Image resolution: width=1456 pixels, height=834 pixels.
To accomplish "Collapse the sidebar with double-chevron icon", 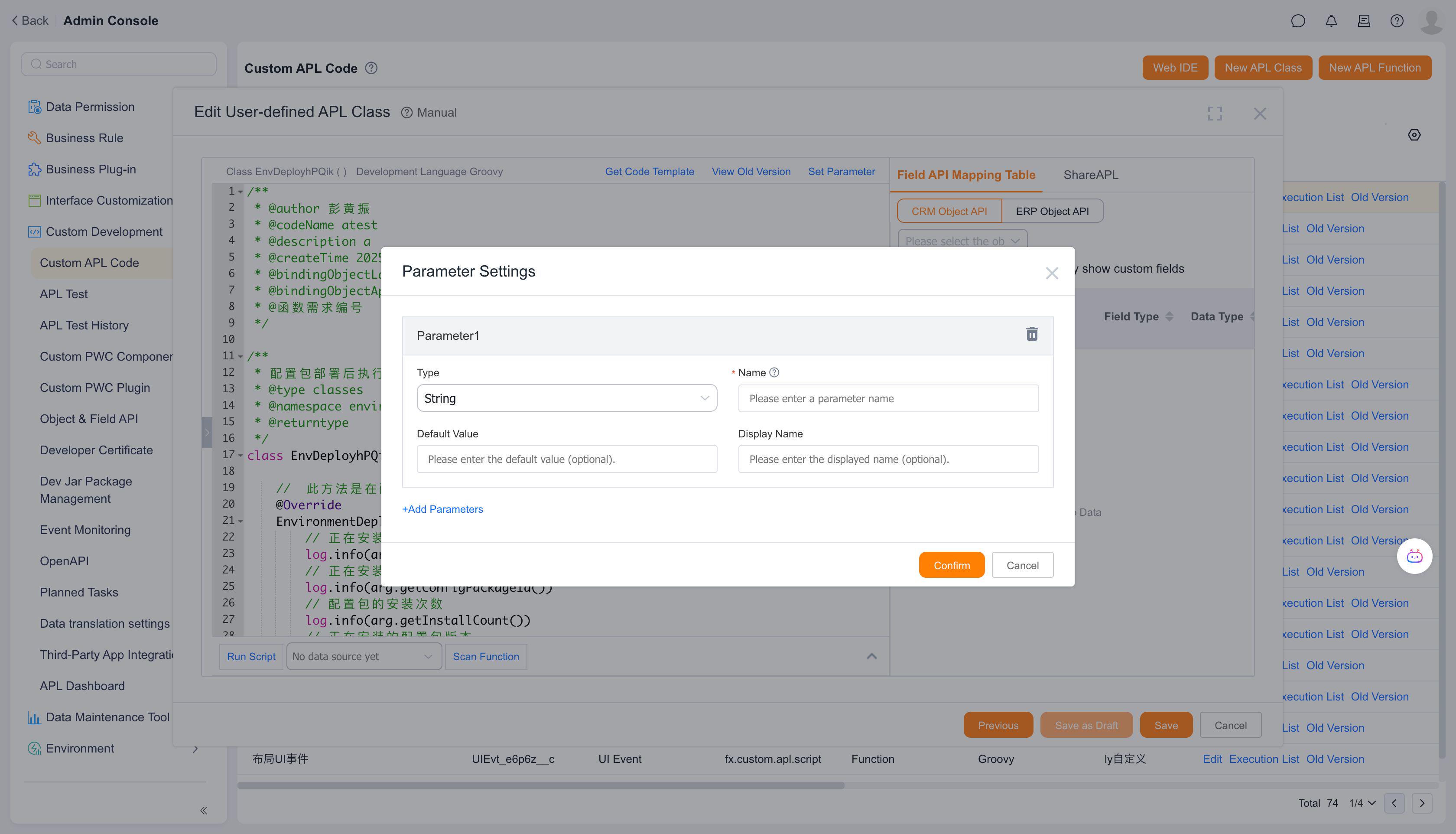I will click(203, 810).
